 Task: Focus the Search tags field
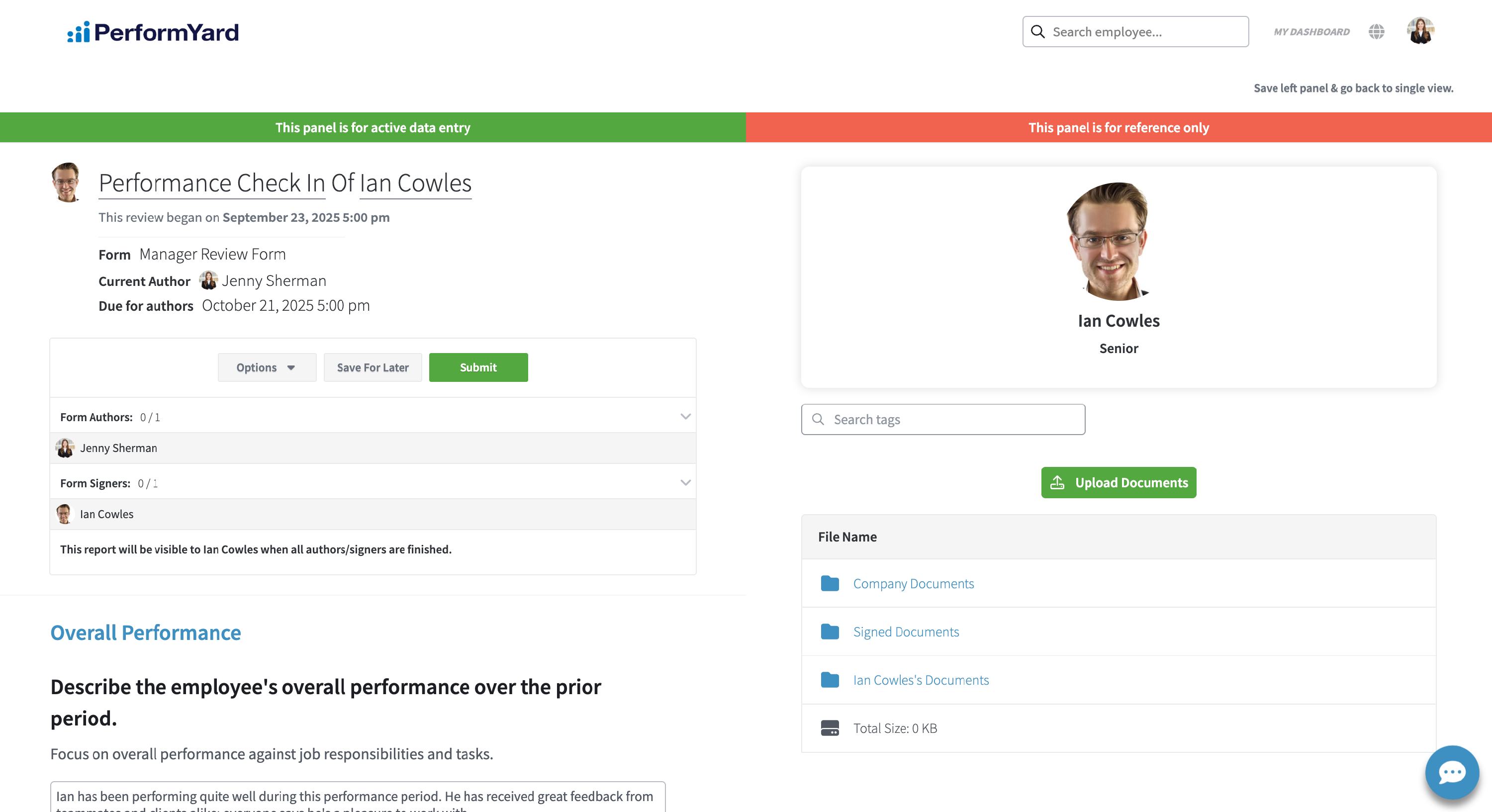(x=943, y=419)
